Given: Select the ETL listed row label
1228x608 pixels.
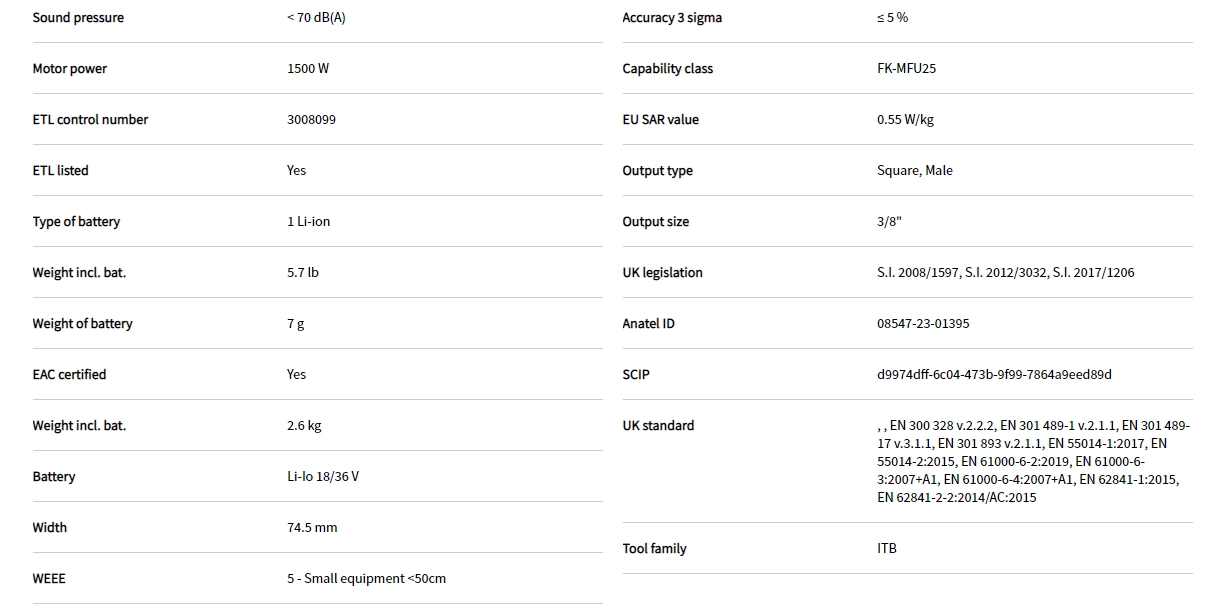Looking at the screenshot, I should [60, 171].
